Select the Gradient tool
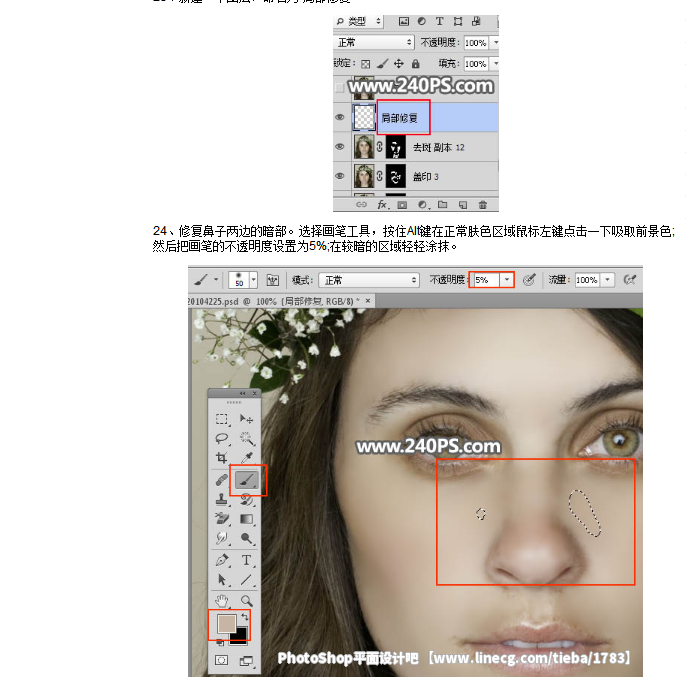 (246, 519)
